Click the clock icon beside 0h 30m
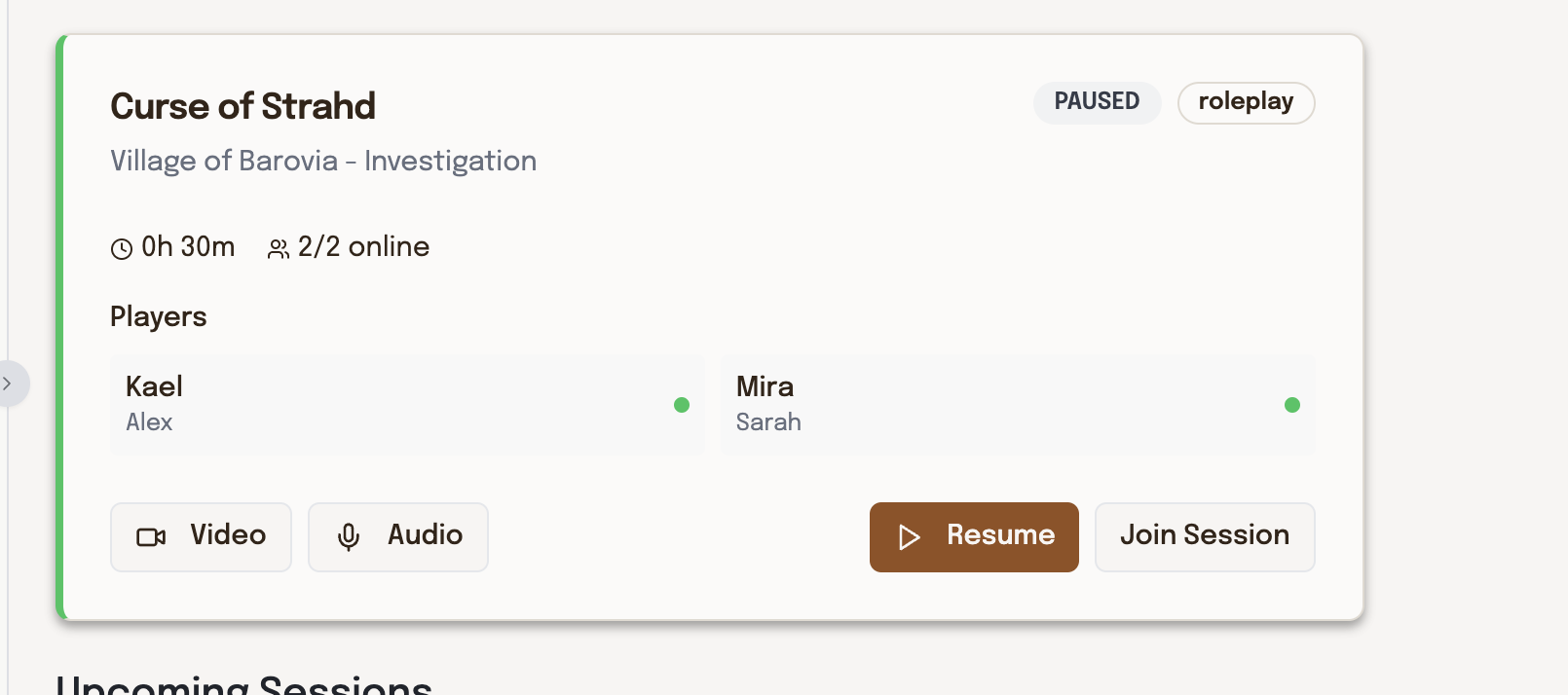The image size is (1568, 695). pyautogui.click(x=122, y=249)
